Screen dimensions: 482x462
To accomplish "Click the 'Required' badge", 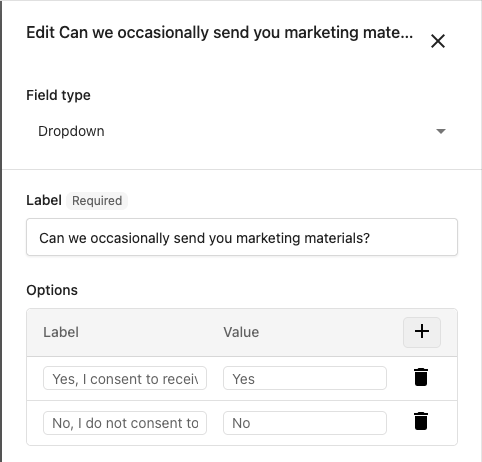I will click(x=97, y=201).
